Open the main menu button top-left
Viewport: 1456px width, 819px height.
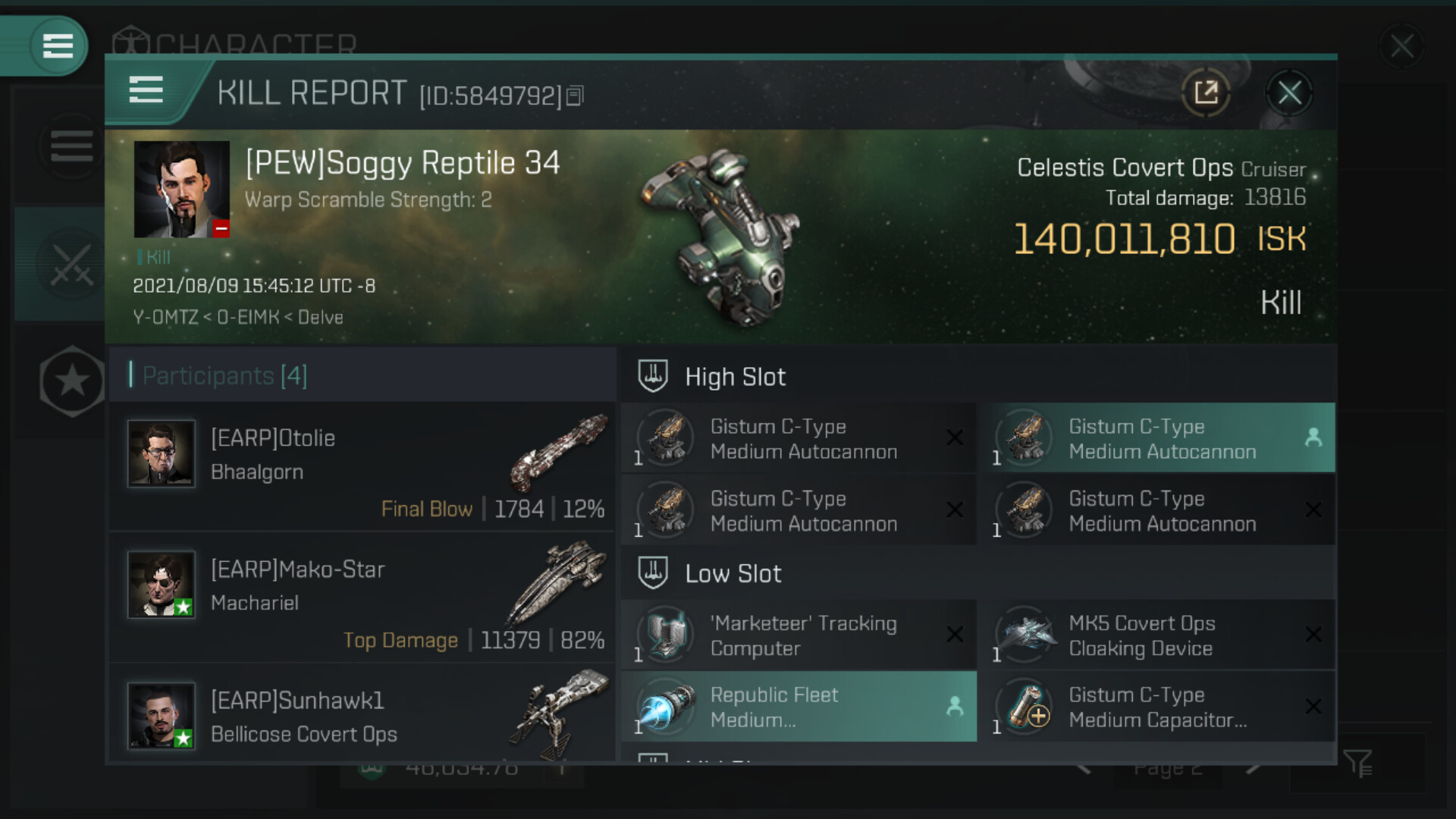click(x=58, y=45)
